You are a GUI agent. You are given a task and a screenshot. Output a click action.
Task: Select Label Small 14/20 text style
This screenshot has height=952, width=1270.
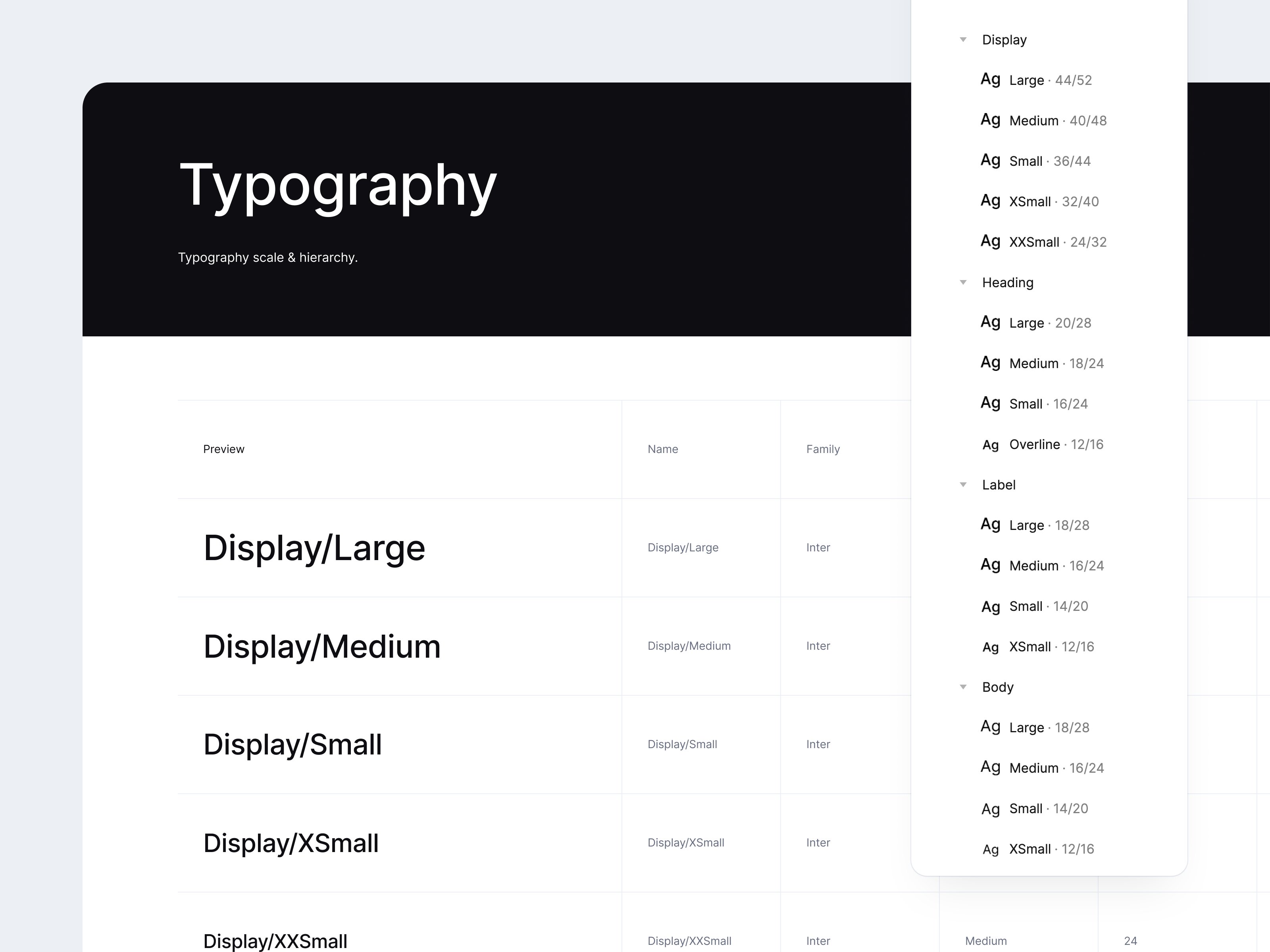tap(1035, 606)
